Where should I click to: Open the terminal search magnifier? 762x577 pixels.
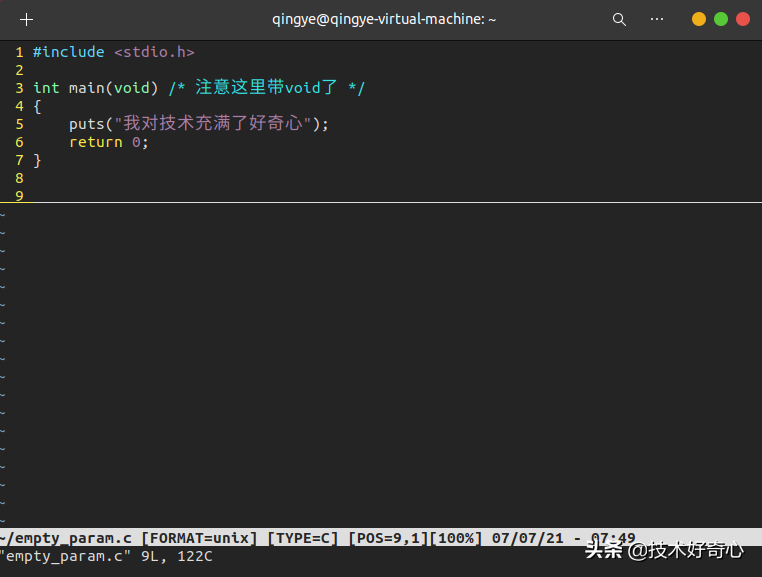(x=619, y=19)
